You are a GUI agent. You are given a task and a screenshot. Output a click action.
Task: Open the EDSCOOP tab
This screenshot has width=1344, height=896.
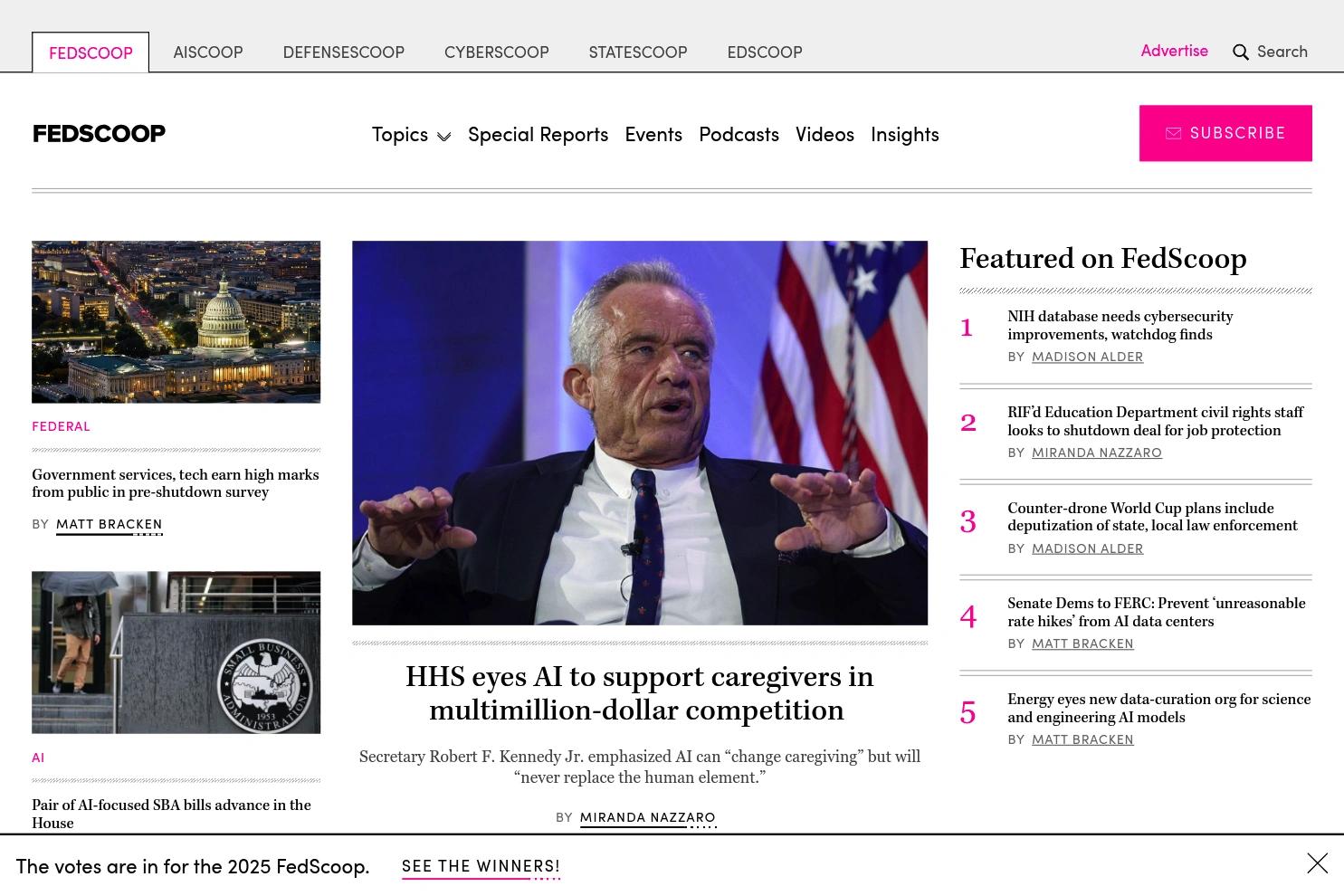pos(765,52)
